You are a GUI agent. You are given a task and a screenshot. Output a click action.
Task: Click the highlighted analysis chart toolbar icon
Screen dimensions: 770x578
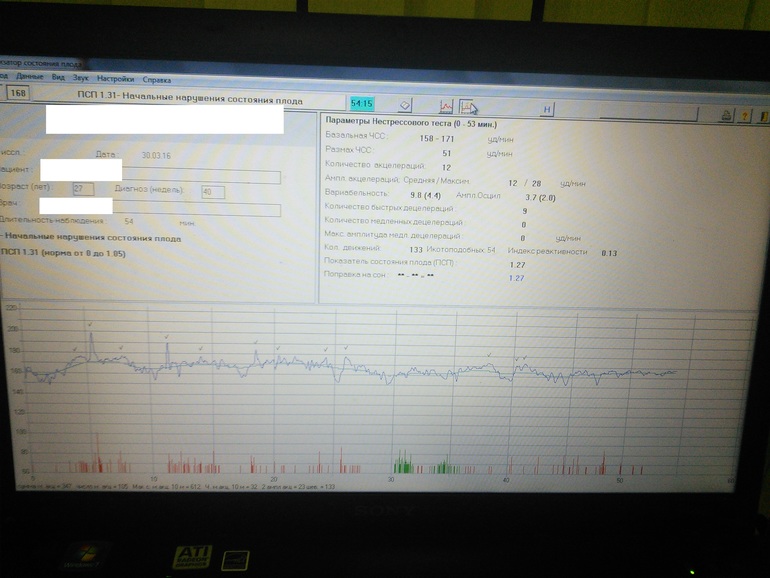(468, 107)
